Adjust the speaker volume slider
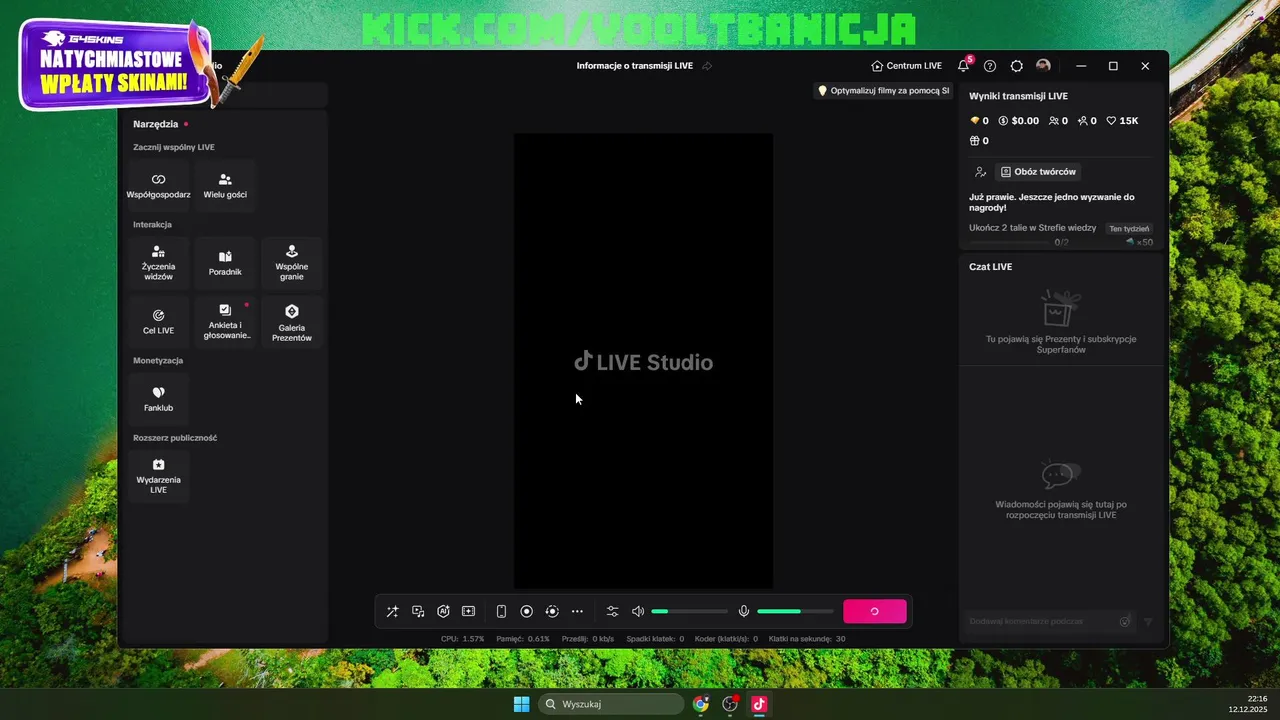The height and width of the screenshot is (720, 1280). point(689,611)
